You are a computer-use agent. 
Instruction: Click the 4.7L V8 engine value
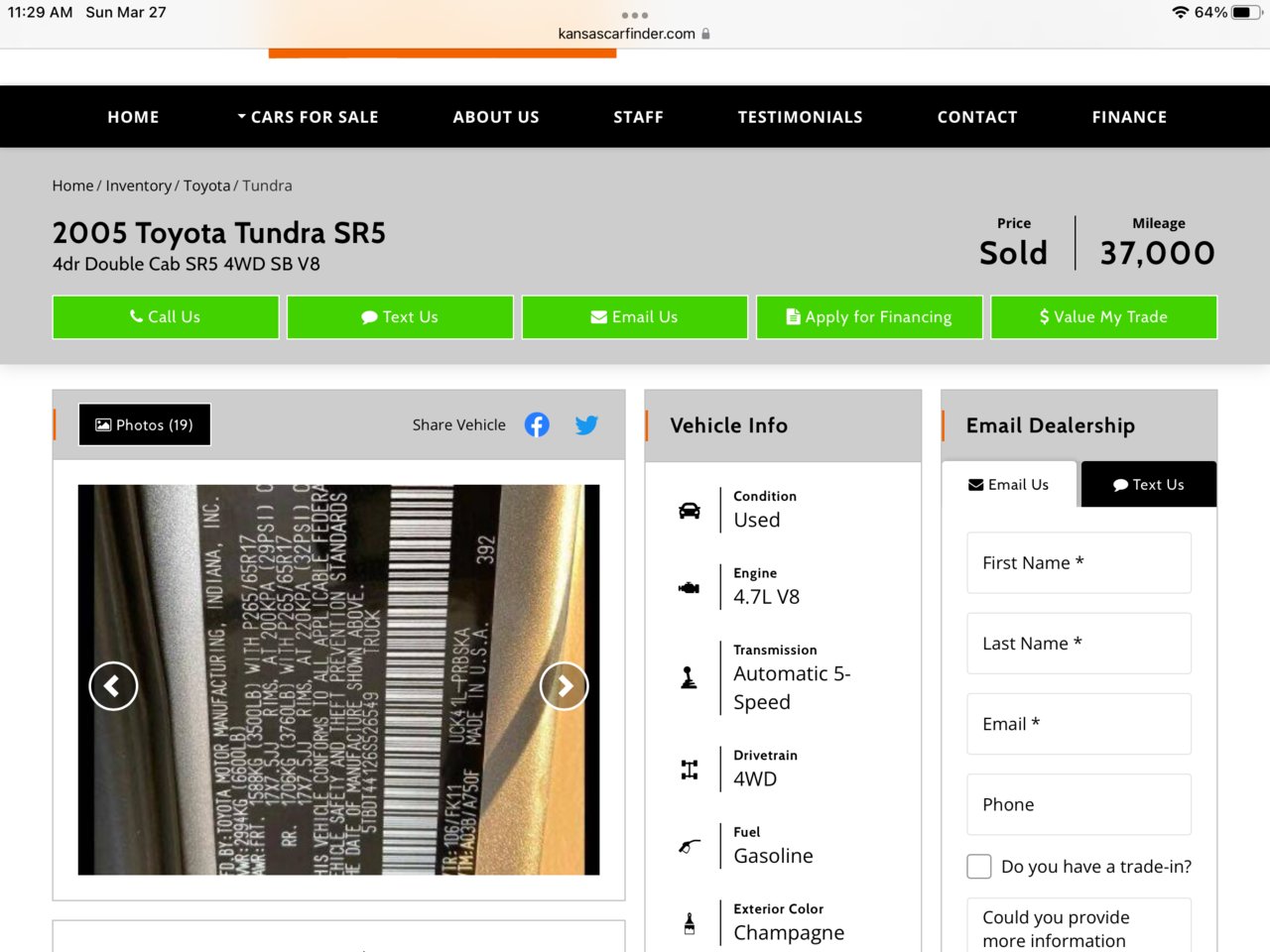(767, 597)
